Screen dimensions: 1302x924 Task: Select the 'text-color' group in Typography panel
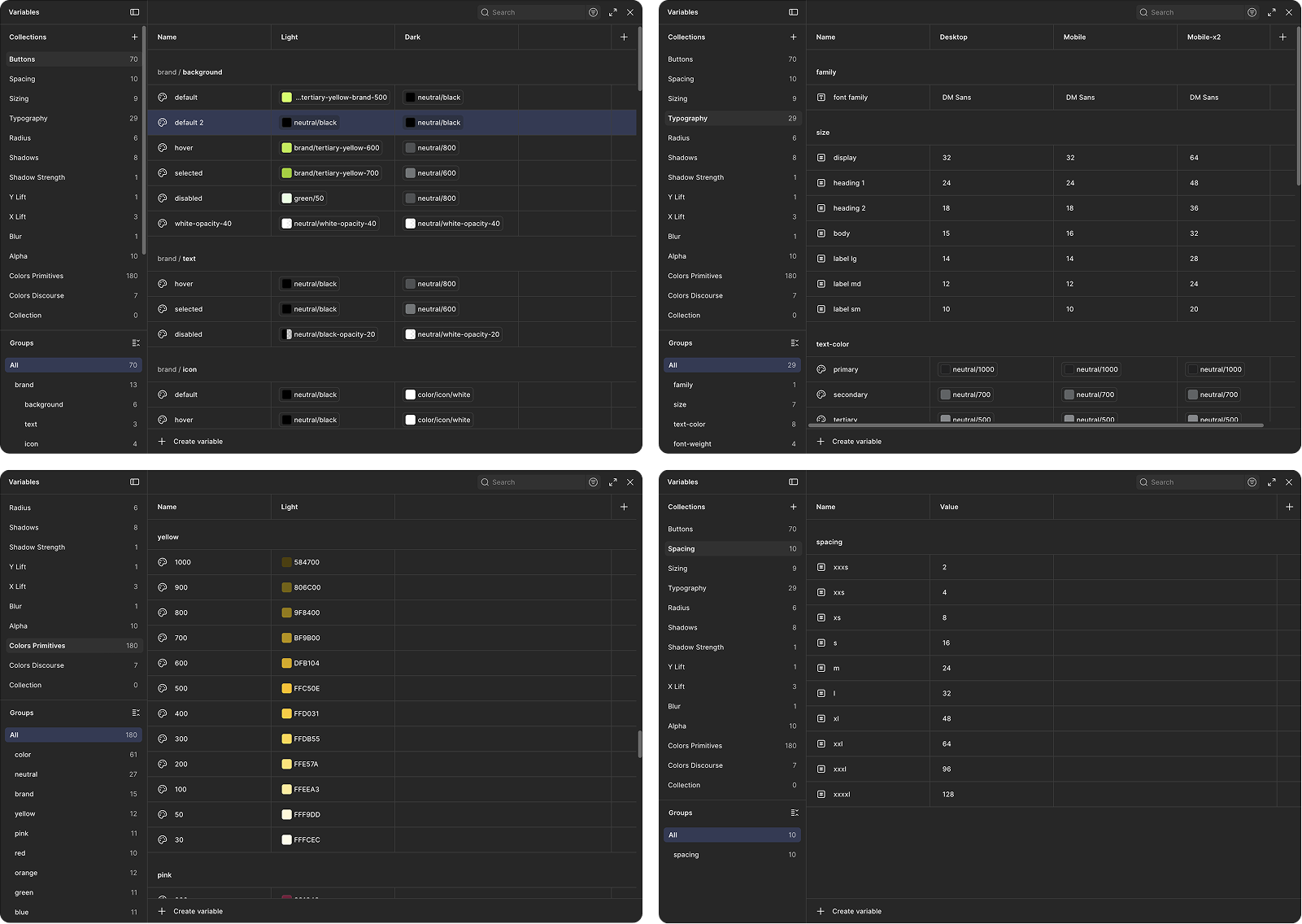(732, 425)
